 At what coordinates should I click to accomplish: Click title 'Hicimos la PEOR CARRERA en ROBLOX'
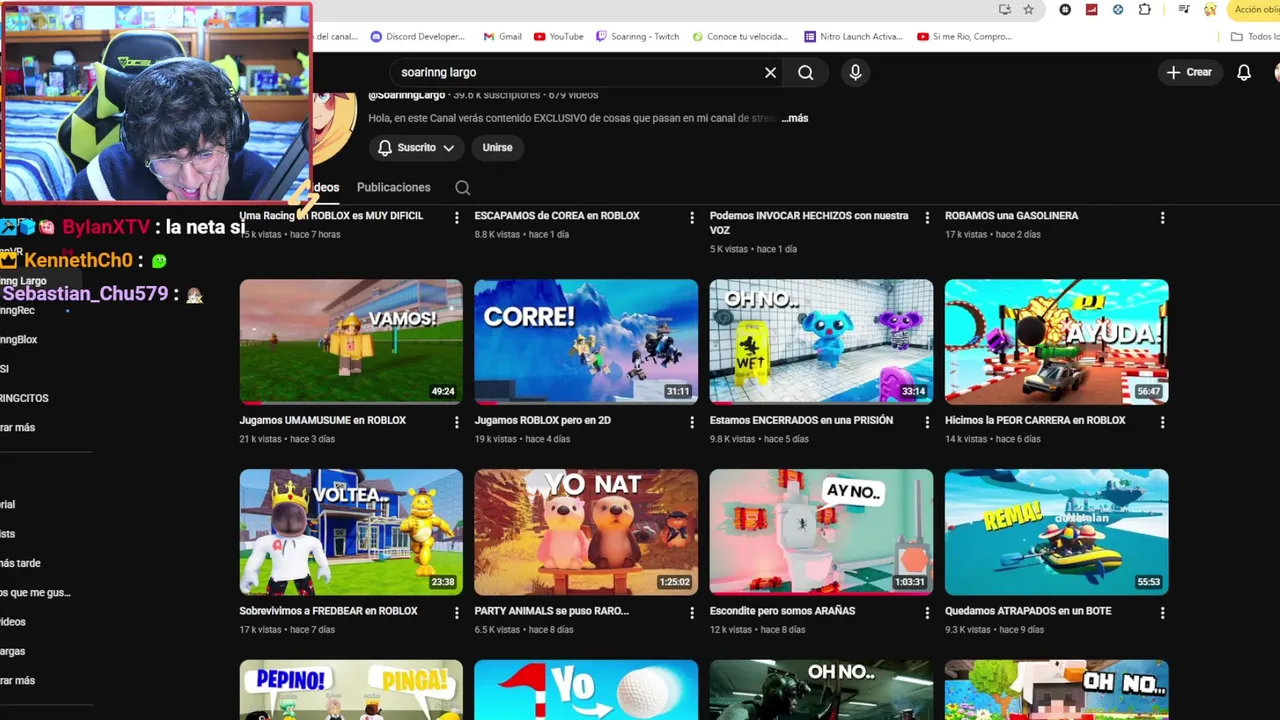pyautogui.click(x=1035, y=420)
